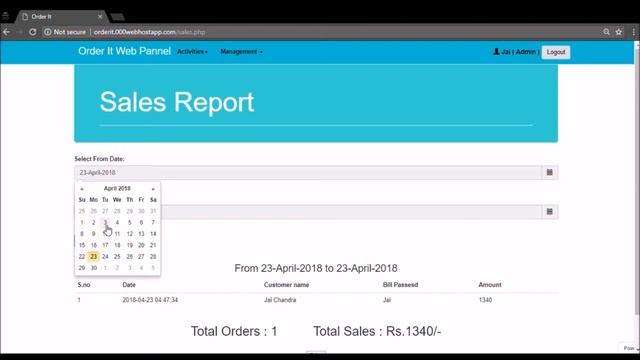Select the Order It browser tab
The height and width of the screenshot is (360, 640).
point(61,17)
